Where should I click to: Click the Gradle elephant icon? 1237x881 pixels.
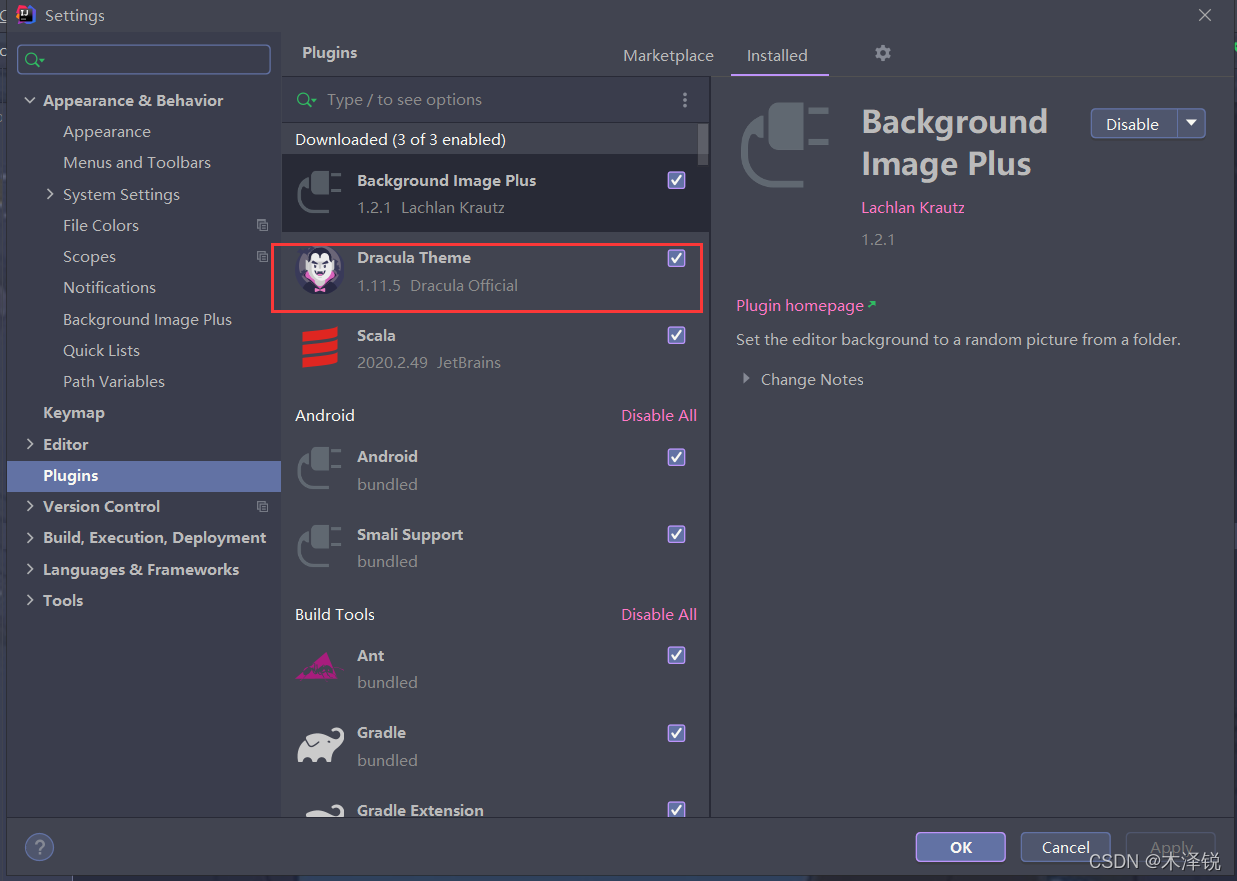pyautogui.click(x=320, y=745)
